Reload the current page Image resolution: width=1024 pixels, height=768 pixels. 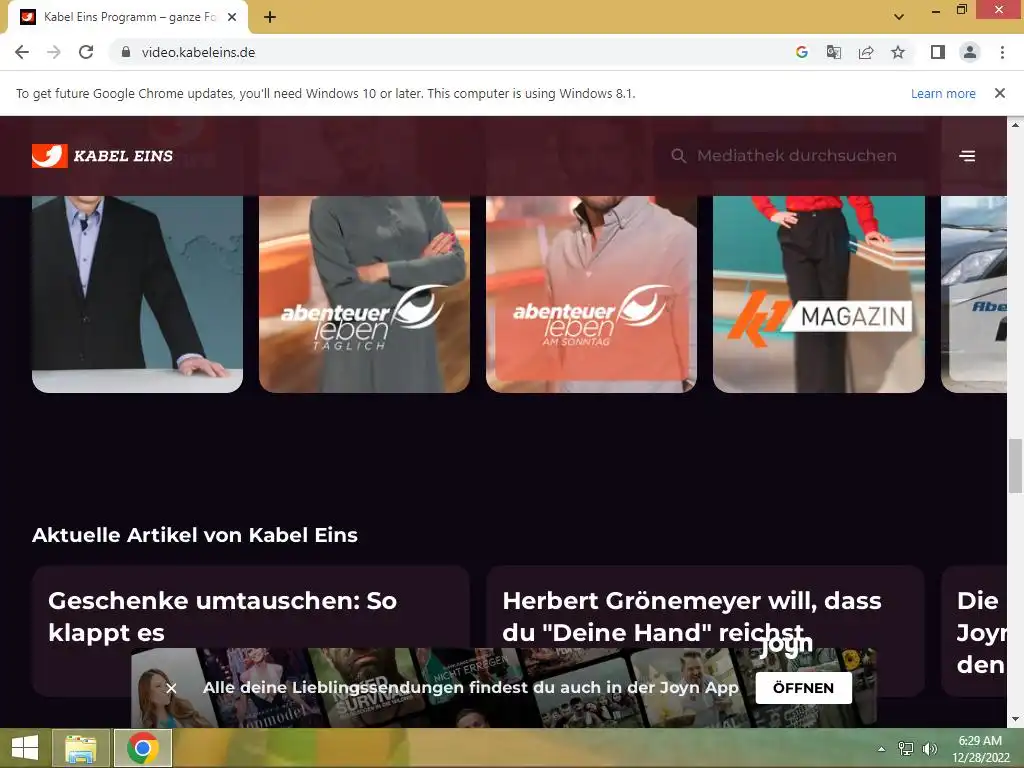[86, 52]
